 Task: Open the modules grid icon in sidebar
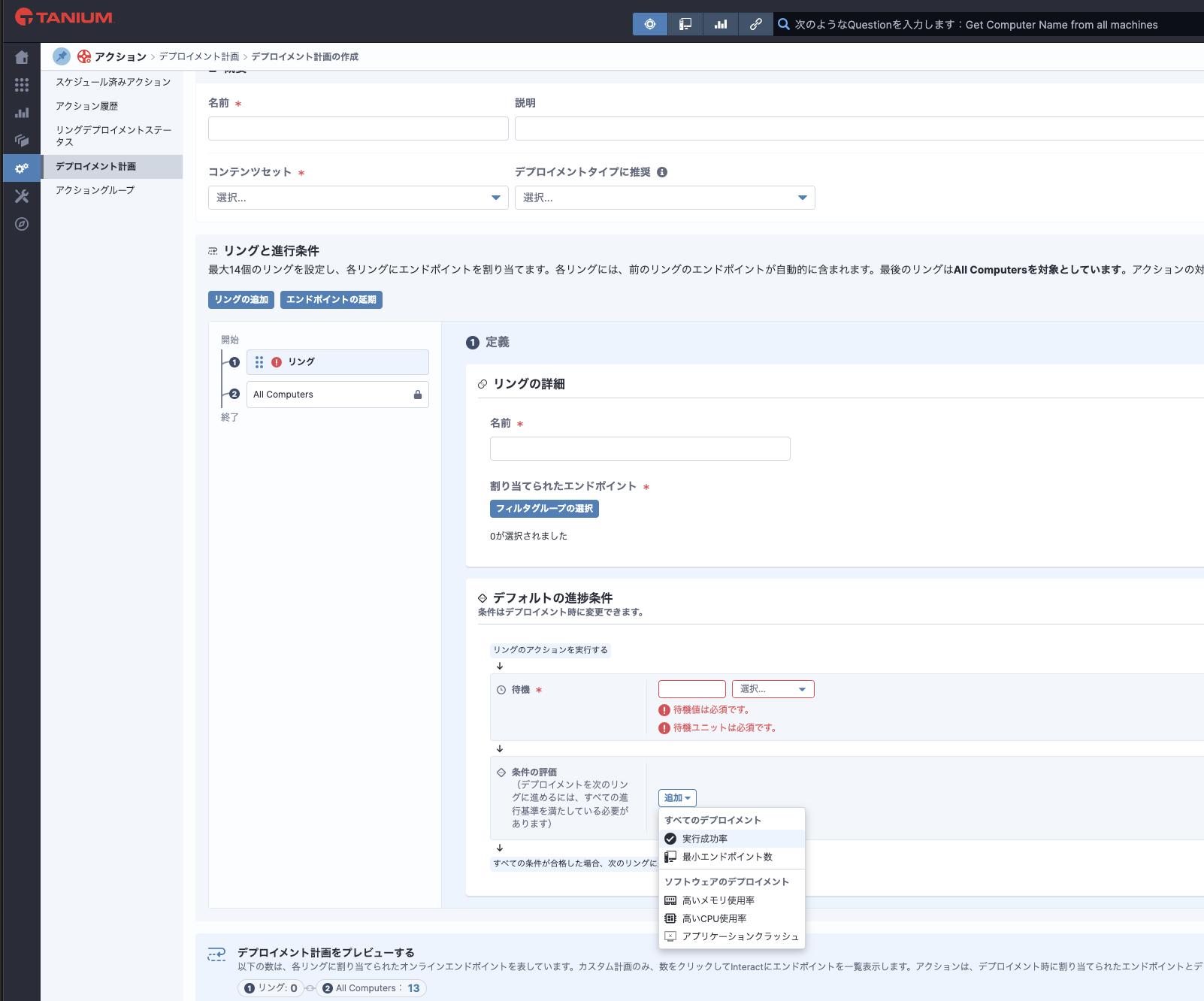point(22,85)
